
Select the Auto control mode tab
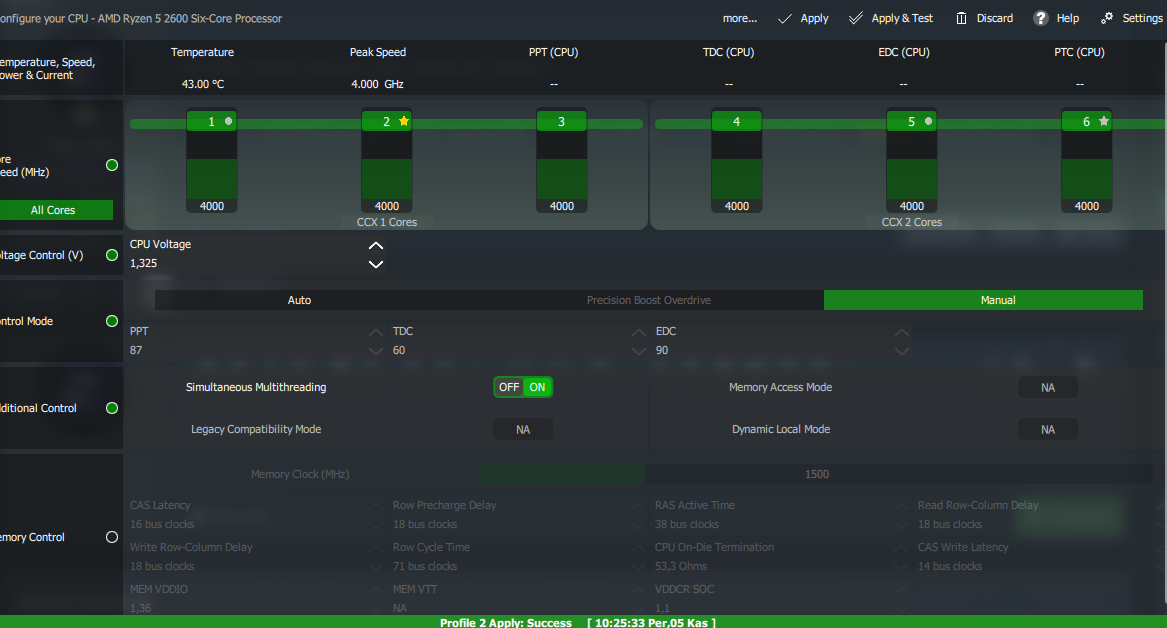pyautogui.click(x=299, y=300)
